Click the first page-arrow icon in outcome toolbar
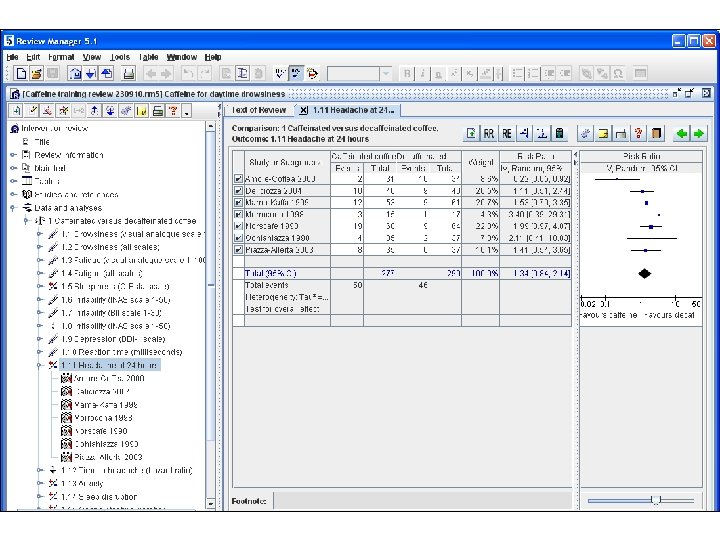The height and width of the screenshot is (540, 720). (471, 134)
